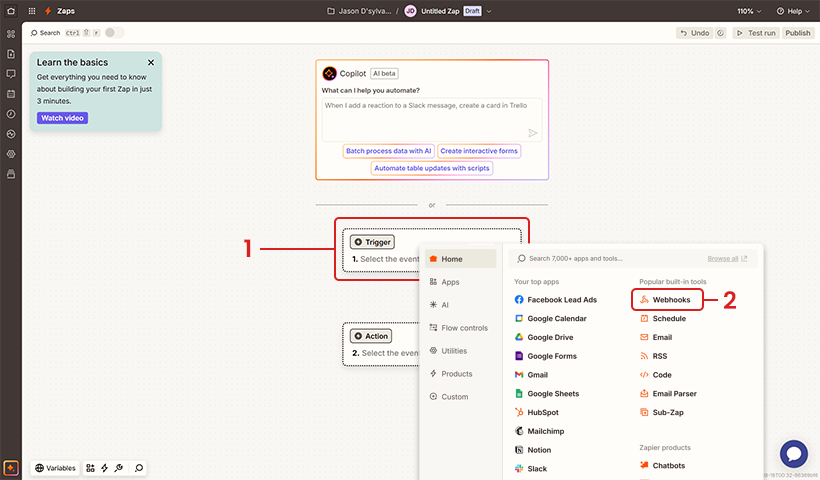Screen dimensions: 820x480
Task: Open the Copilot sparkle icon in sidebar
Action: [x=11, y=467]
